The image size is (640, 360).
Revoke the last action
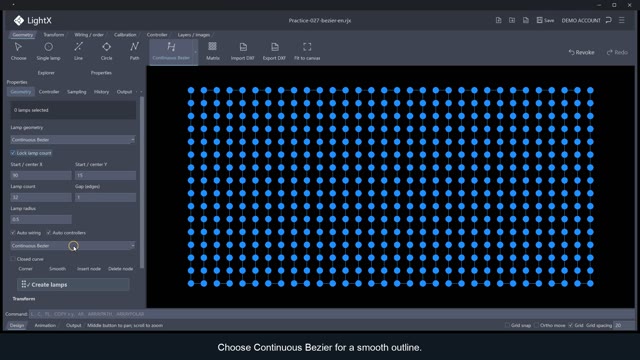[x=582, y=52]
